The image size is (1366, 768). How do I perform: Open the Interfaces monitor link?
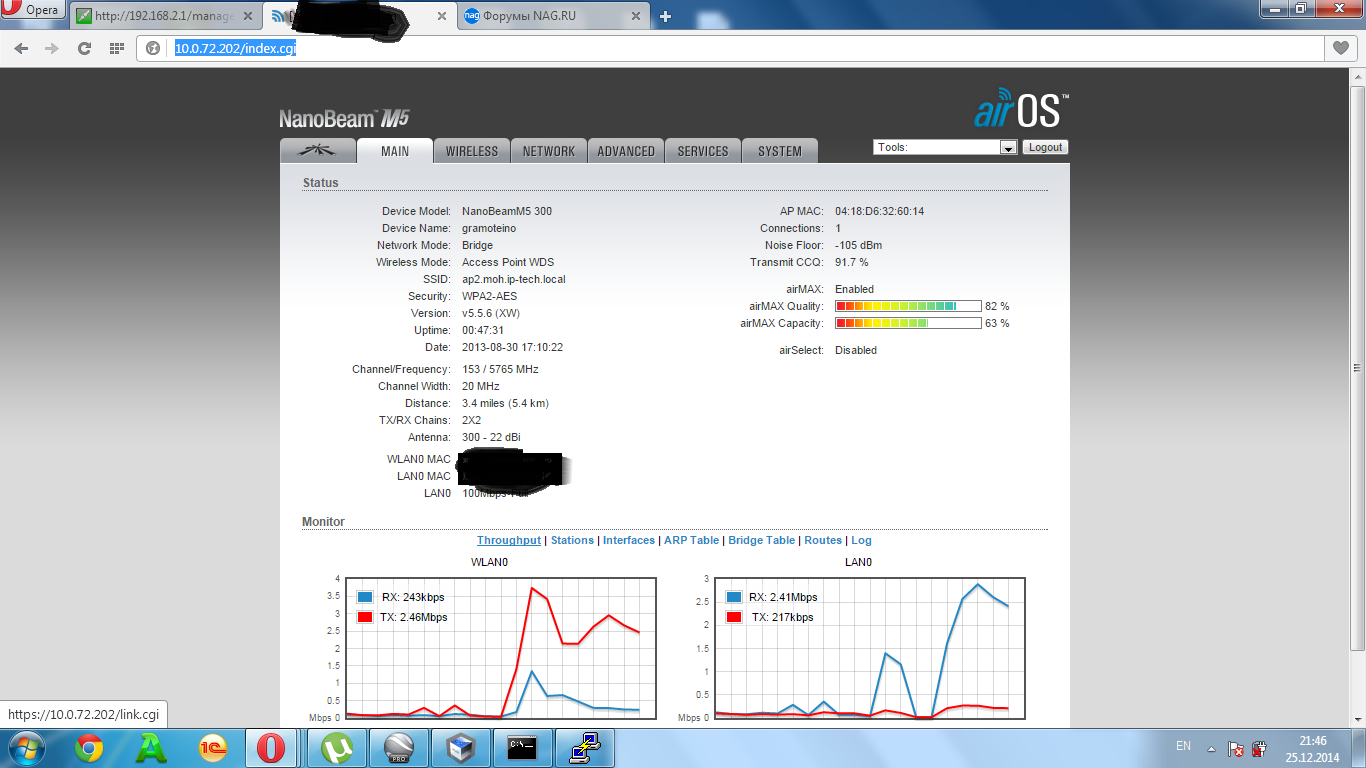point(629,540)
